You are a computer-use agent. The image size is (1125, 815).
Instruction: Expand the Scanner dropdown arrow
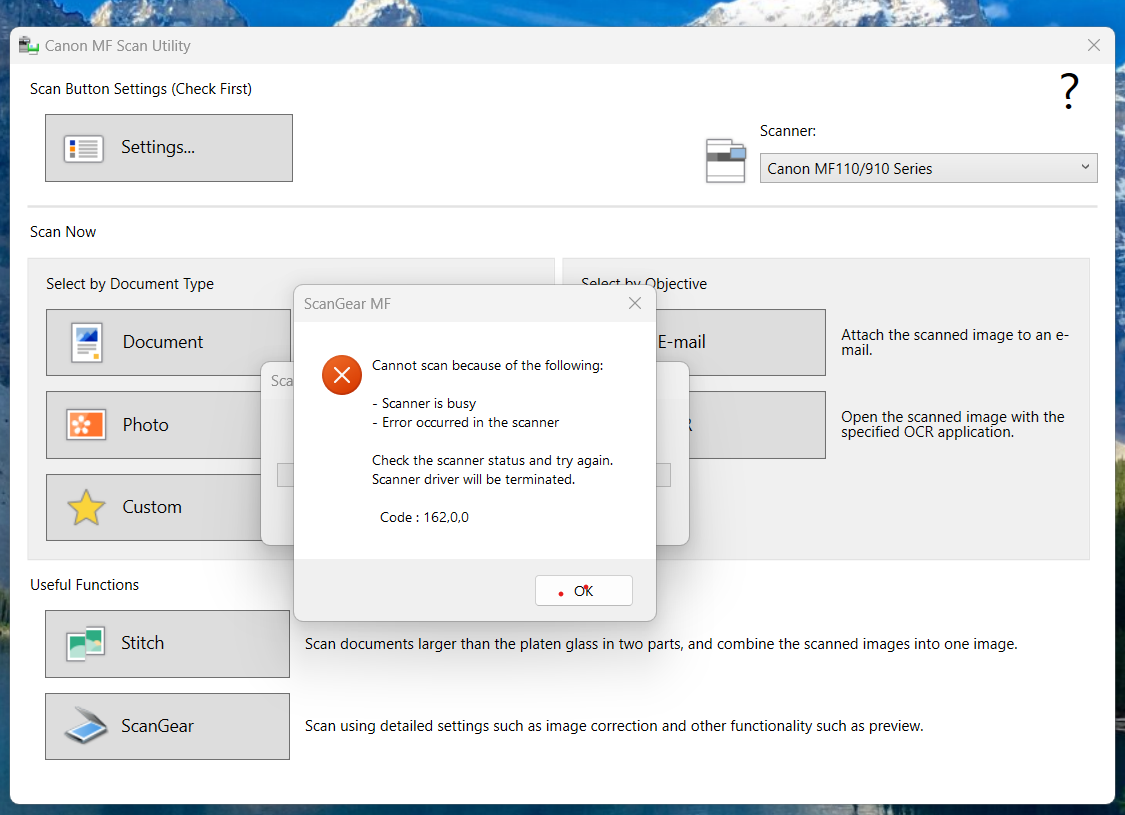[1085, 168]
